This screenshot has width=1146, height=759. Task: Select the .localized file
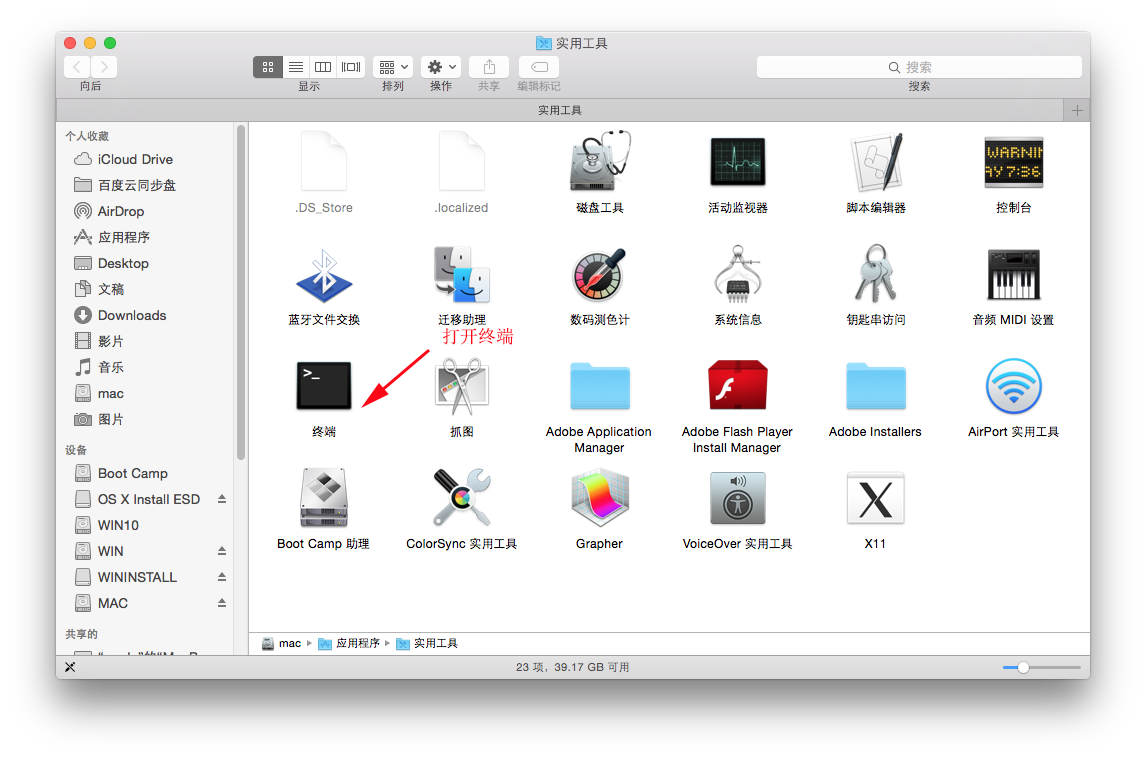[462, 162]
